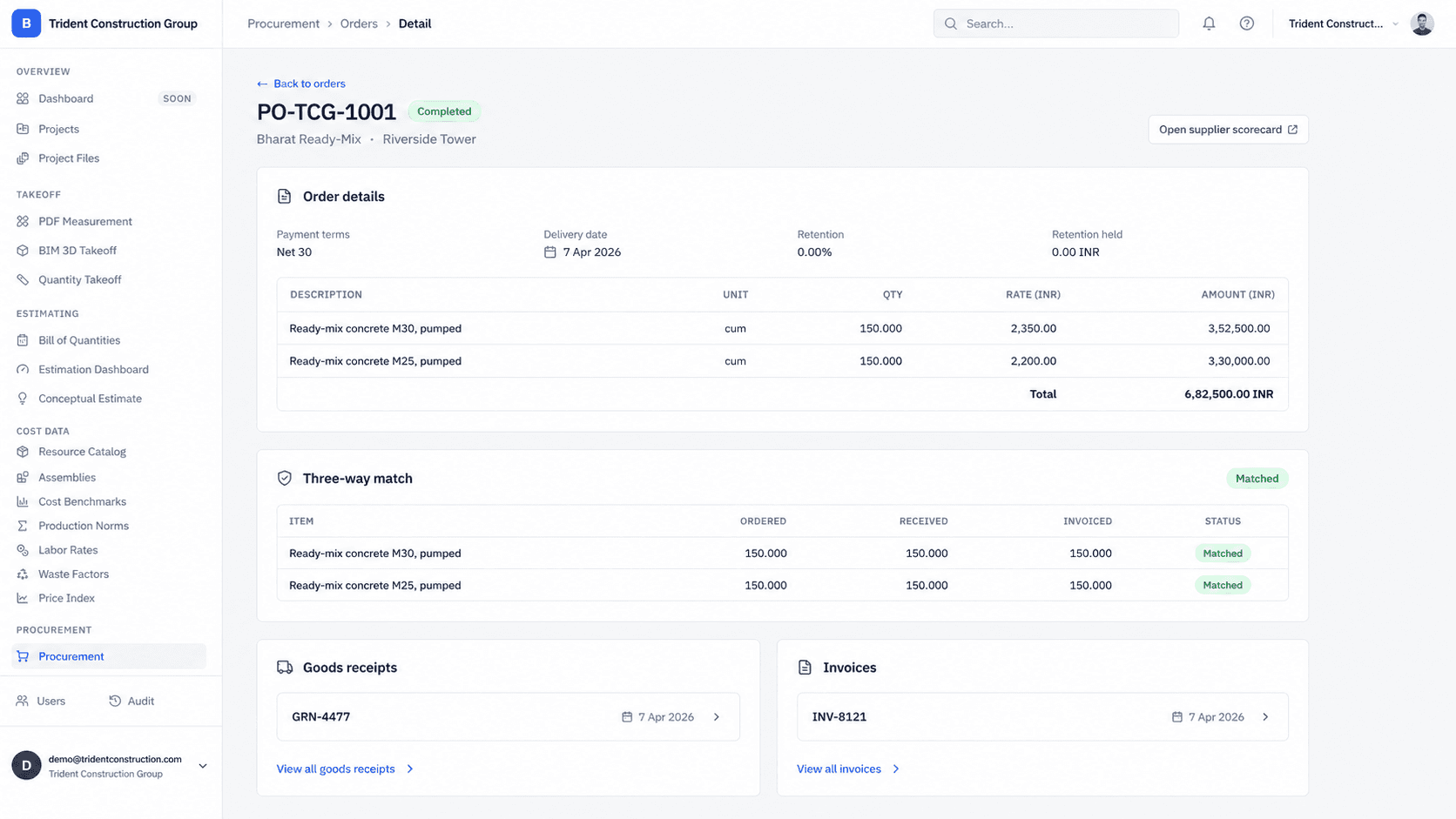This screenshot has width=1456, height=819.
Task: Open Audit in sidebar footer
Action: [131, 701]
